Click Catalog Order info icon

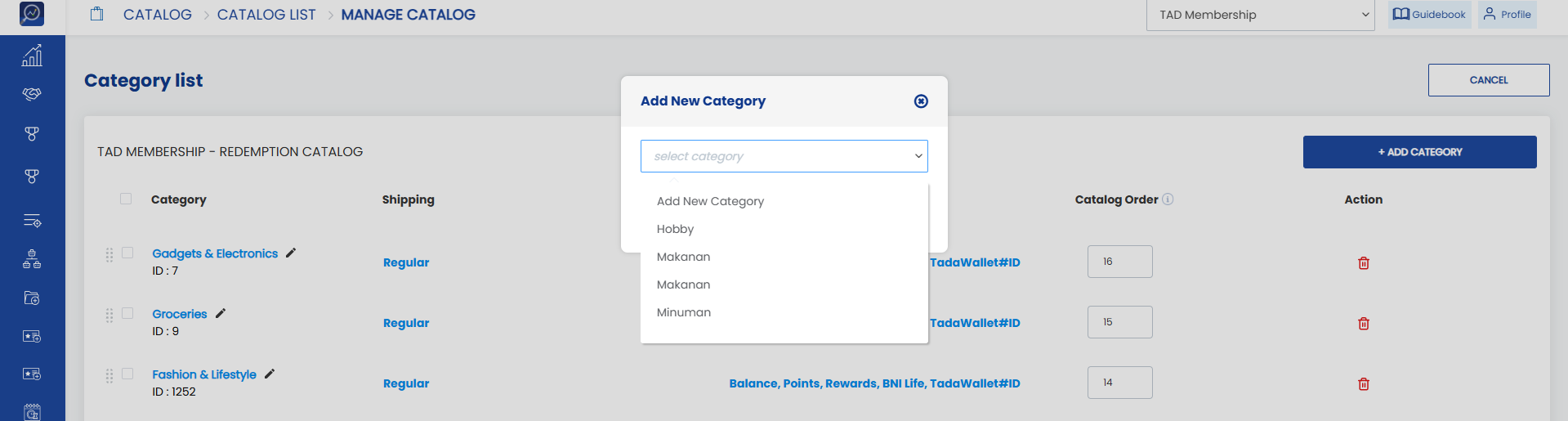(x=1168, y=199)
